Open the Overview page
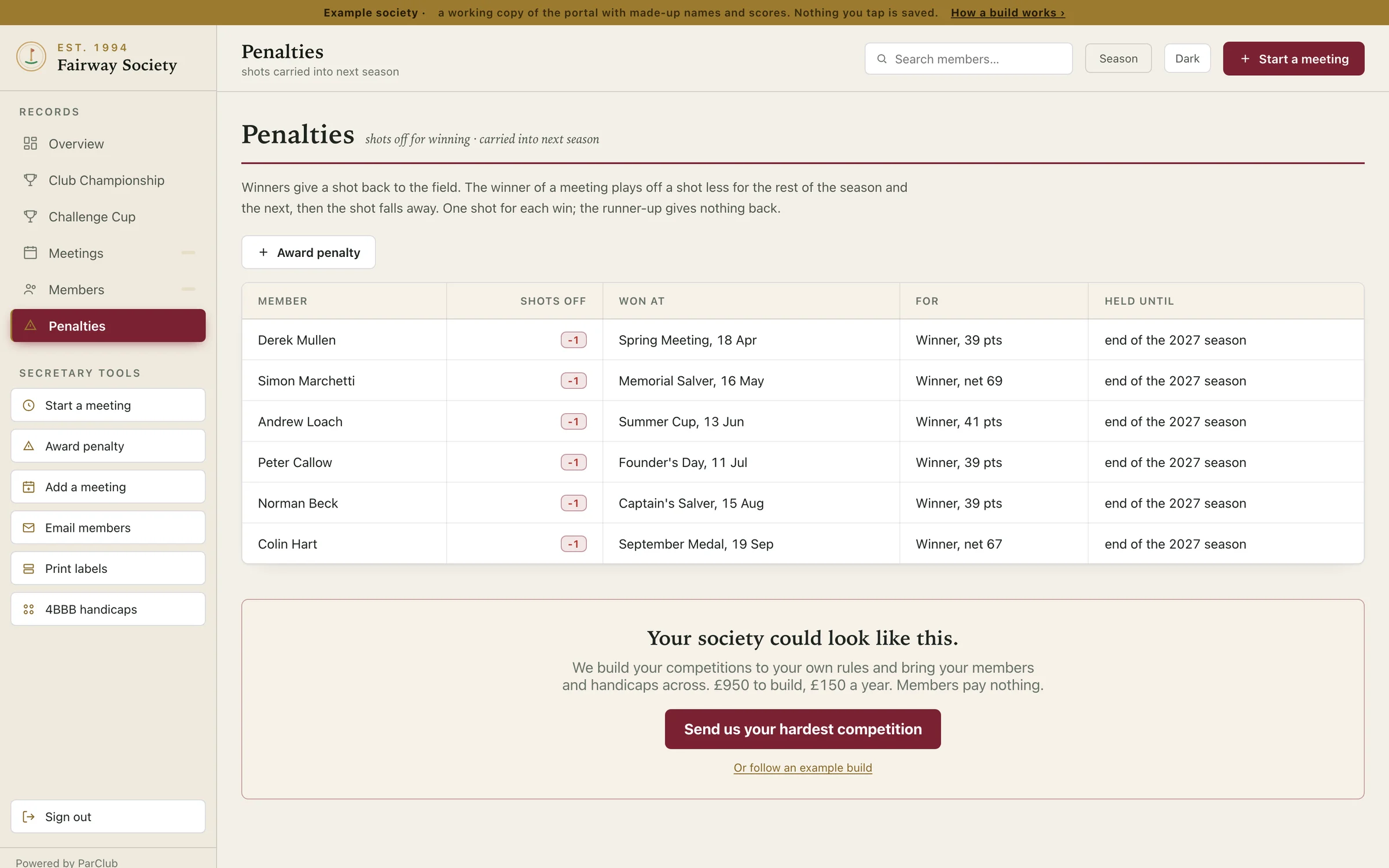Viewport: 1389px width, 868px height. pos(108,144)
